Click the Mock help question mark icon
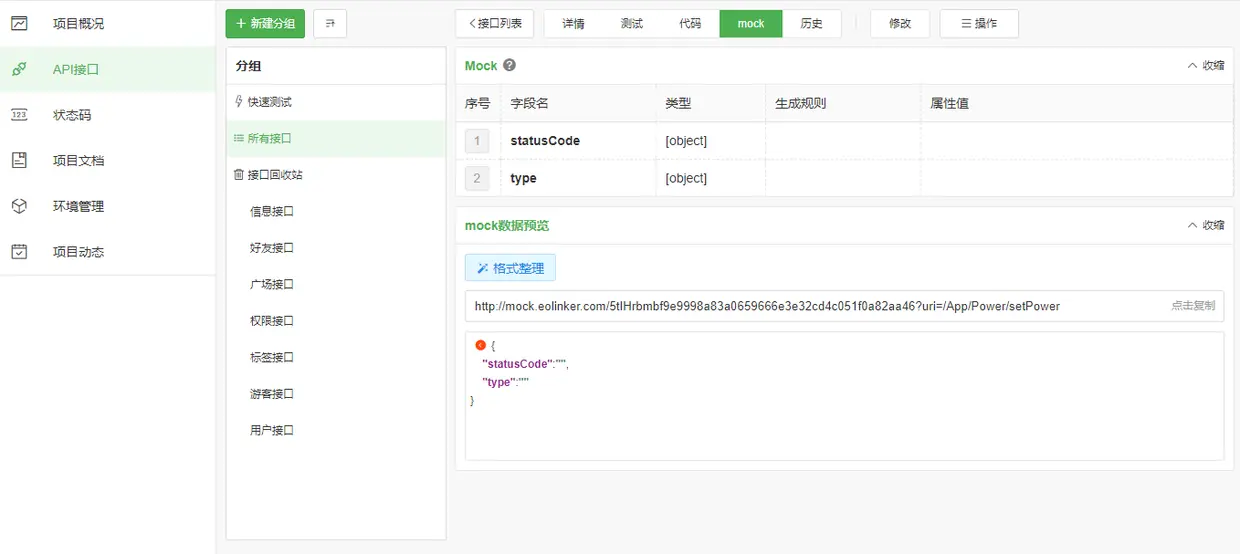Viewport: 1240px width, 554px height. (x=509, y=65)
